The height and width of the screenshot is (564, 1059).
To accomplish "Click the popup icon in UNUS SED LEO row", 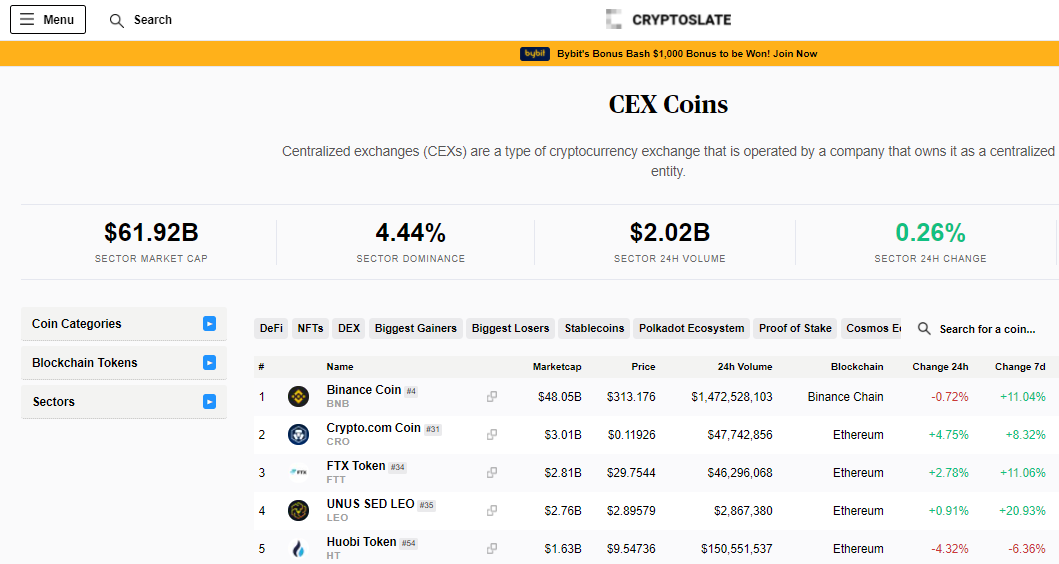I will point(492,511).
